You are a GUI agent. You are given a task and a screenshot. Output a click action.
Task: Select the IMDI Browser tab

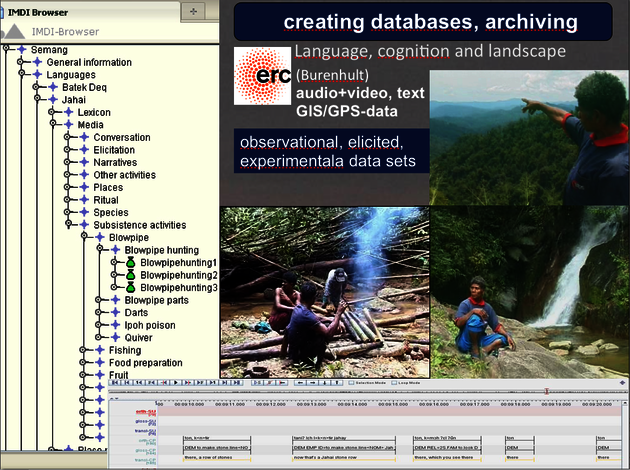tap(90, 11)
